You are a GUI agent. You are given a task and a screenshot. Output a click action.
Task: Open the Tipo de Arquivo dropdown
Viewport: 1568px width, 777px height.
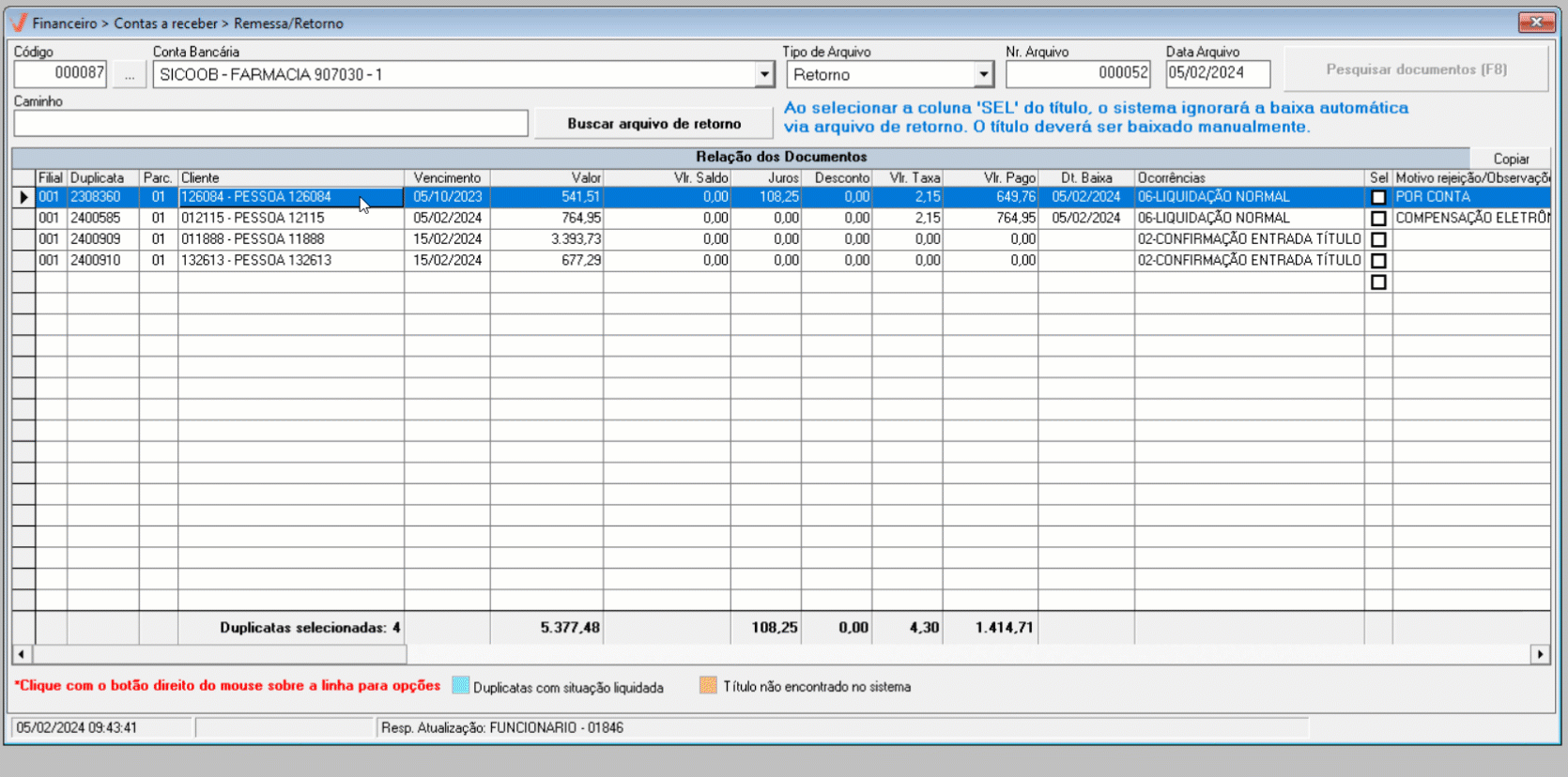click(x=983, y=75)
